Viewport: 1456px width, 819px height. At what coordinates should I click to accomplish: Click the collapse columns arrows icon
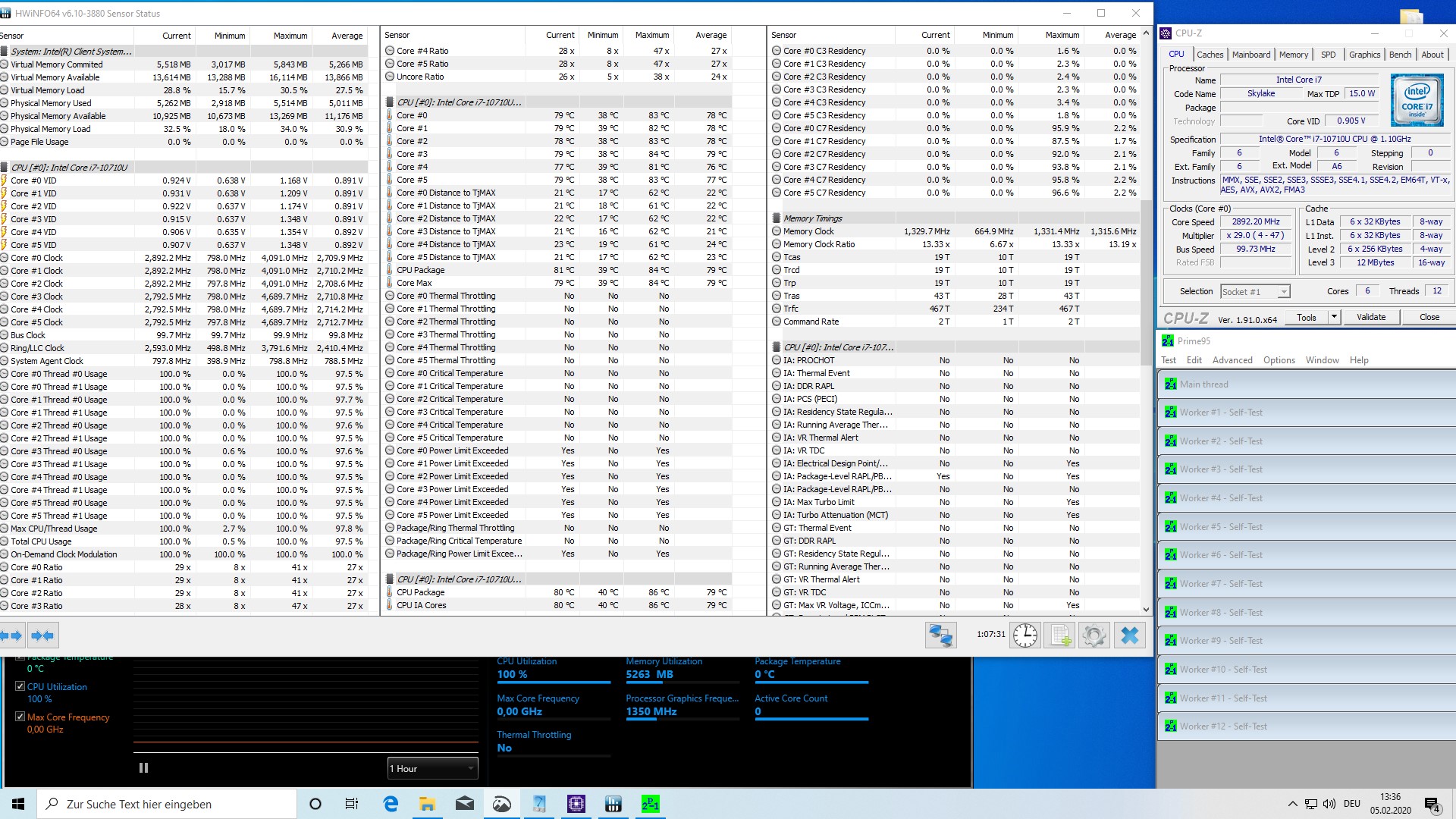42,635
